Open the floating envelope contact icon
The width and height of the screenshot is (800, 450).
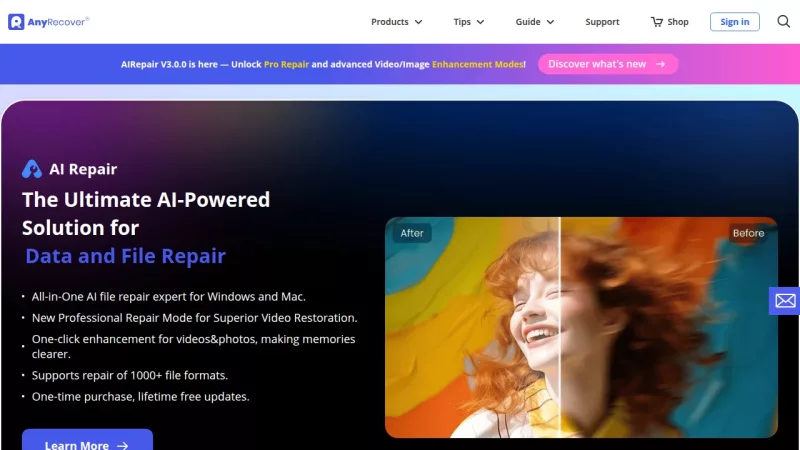785,301
